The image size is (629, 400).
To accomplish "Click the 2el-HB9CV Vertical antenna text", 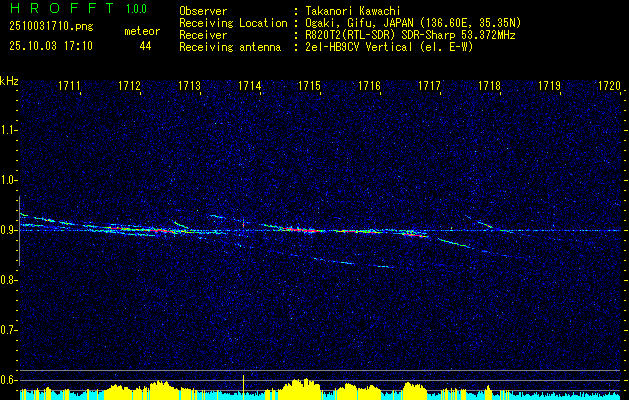I will click(388, 47).
